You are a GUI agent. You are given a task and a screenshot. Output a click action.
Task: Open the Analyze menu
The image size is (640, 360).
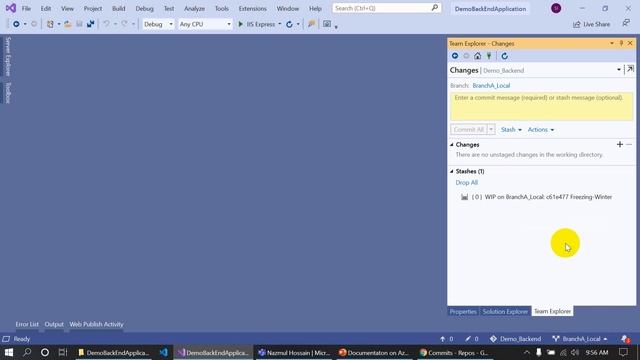[x=194, y=9]
